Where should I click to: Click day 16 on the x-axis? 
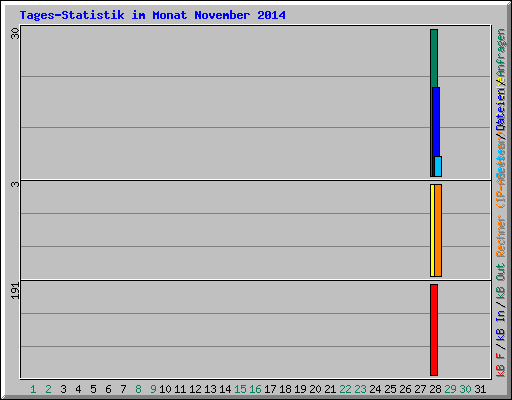click(x=255, y=389)
